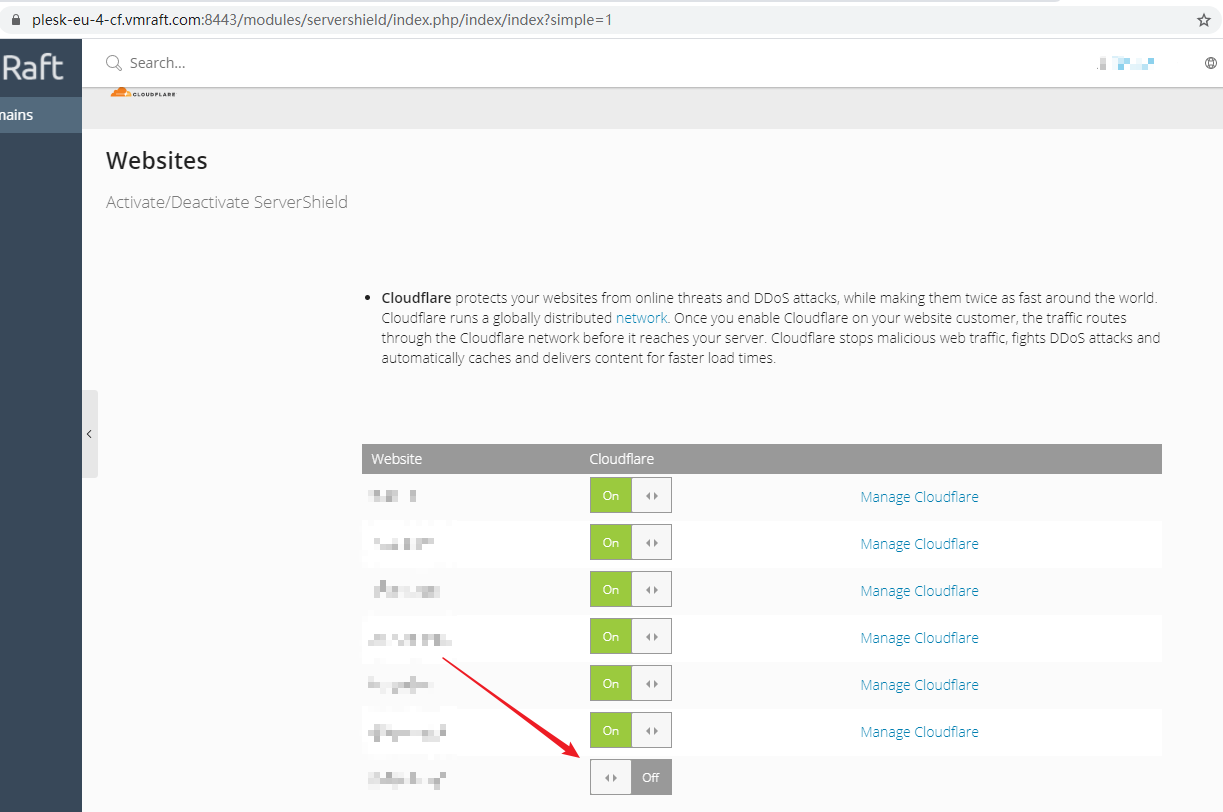Turn on Cloudflare for the Off website
Image resolution: width=1223 pixels, height=812 pixels.
(x=631, y=777)
